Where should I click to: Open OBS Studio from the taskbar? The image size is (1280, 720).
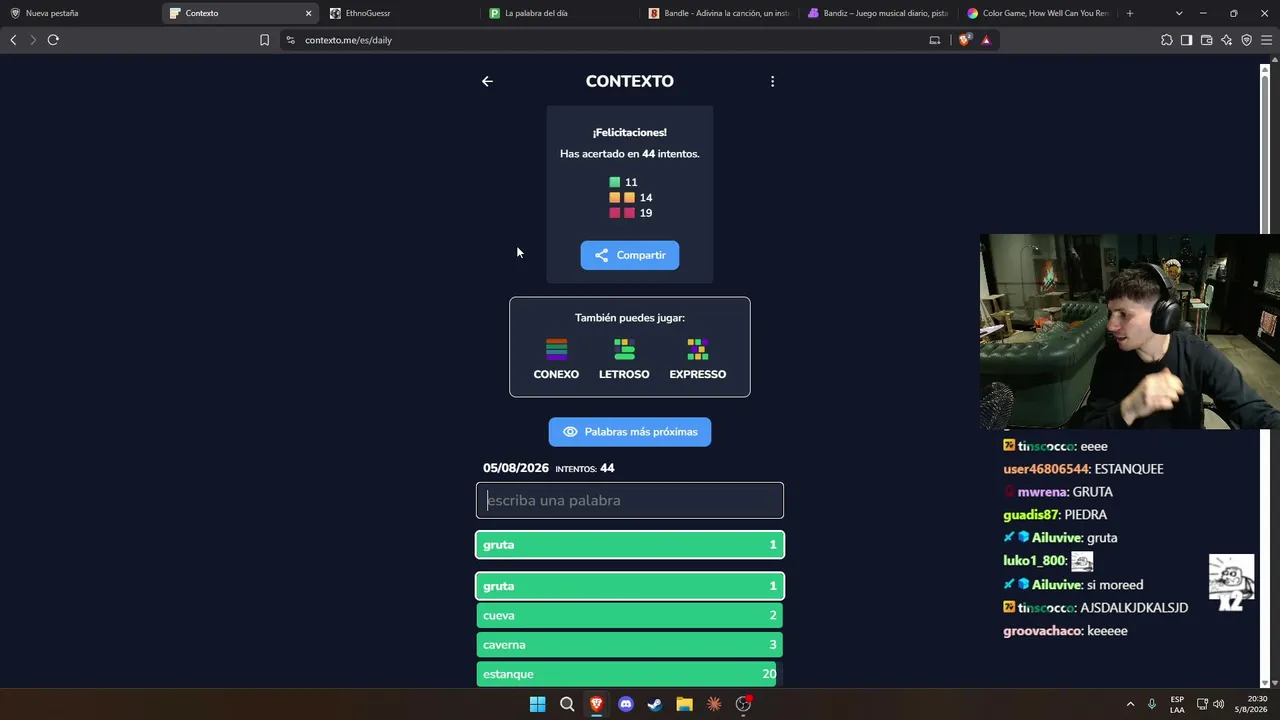tap(743, 704)
